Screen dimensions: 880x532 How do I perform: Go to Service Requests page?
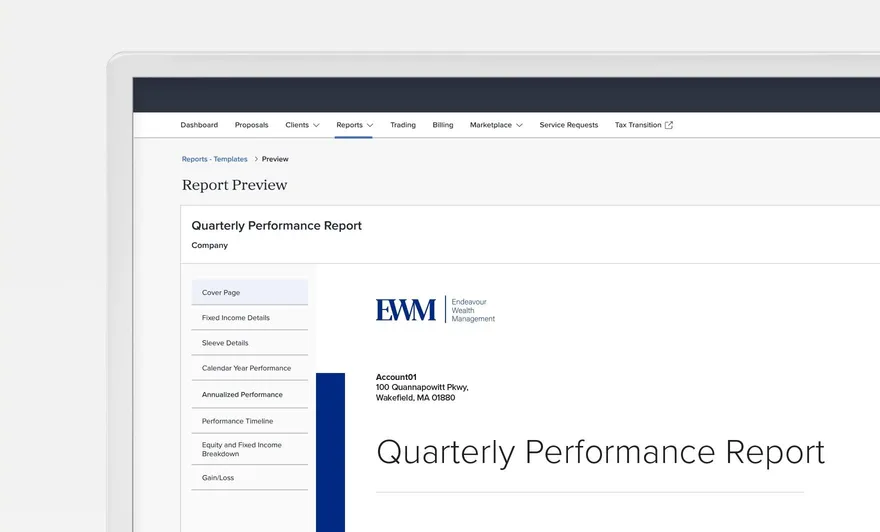[x=569, y=125]
